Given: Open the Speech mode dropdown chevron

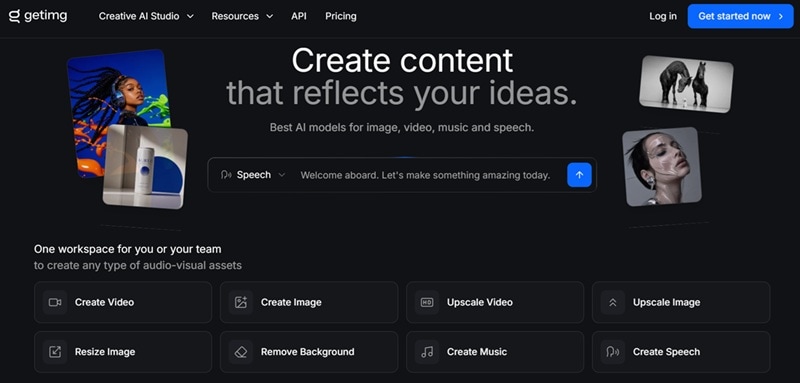Looking at the screenshot, I should 282,175.
